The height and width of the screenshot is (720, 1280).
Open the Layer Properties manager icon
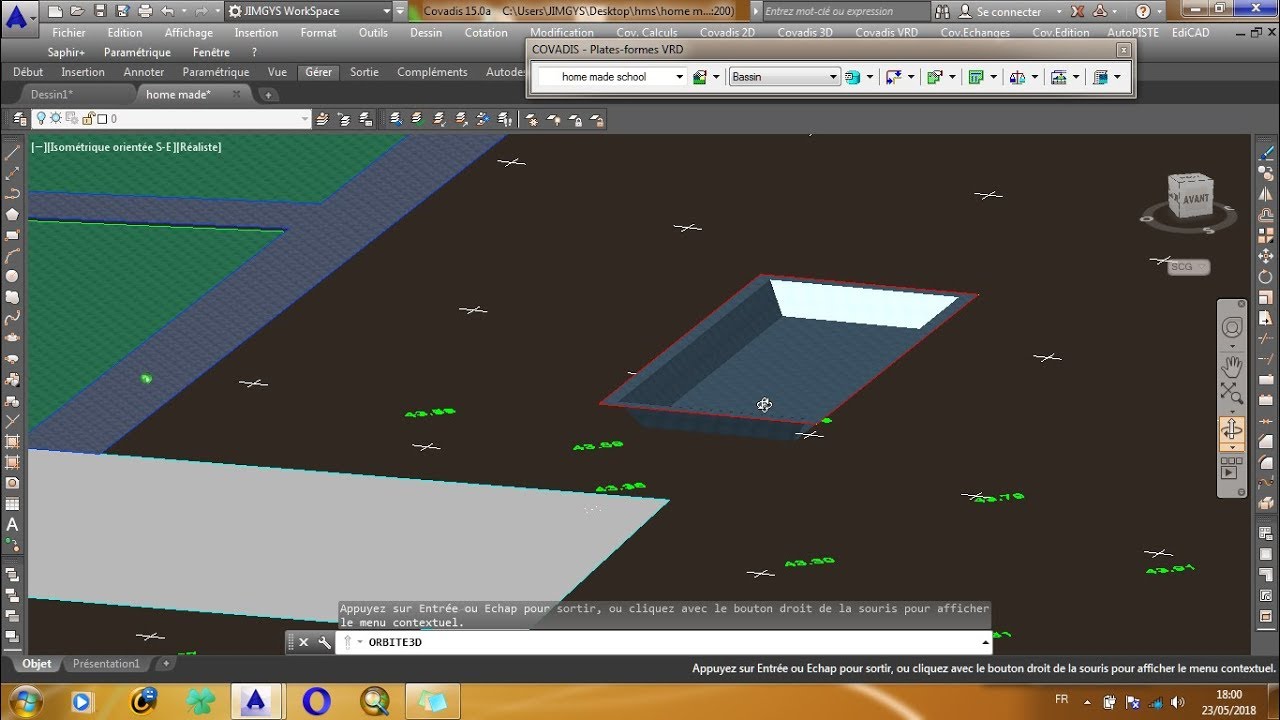[18, 118]
